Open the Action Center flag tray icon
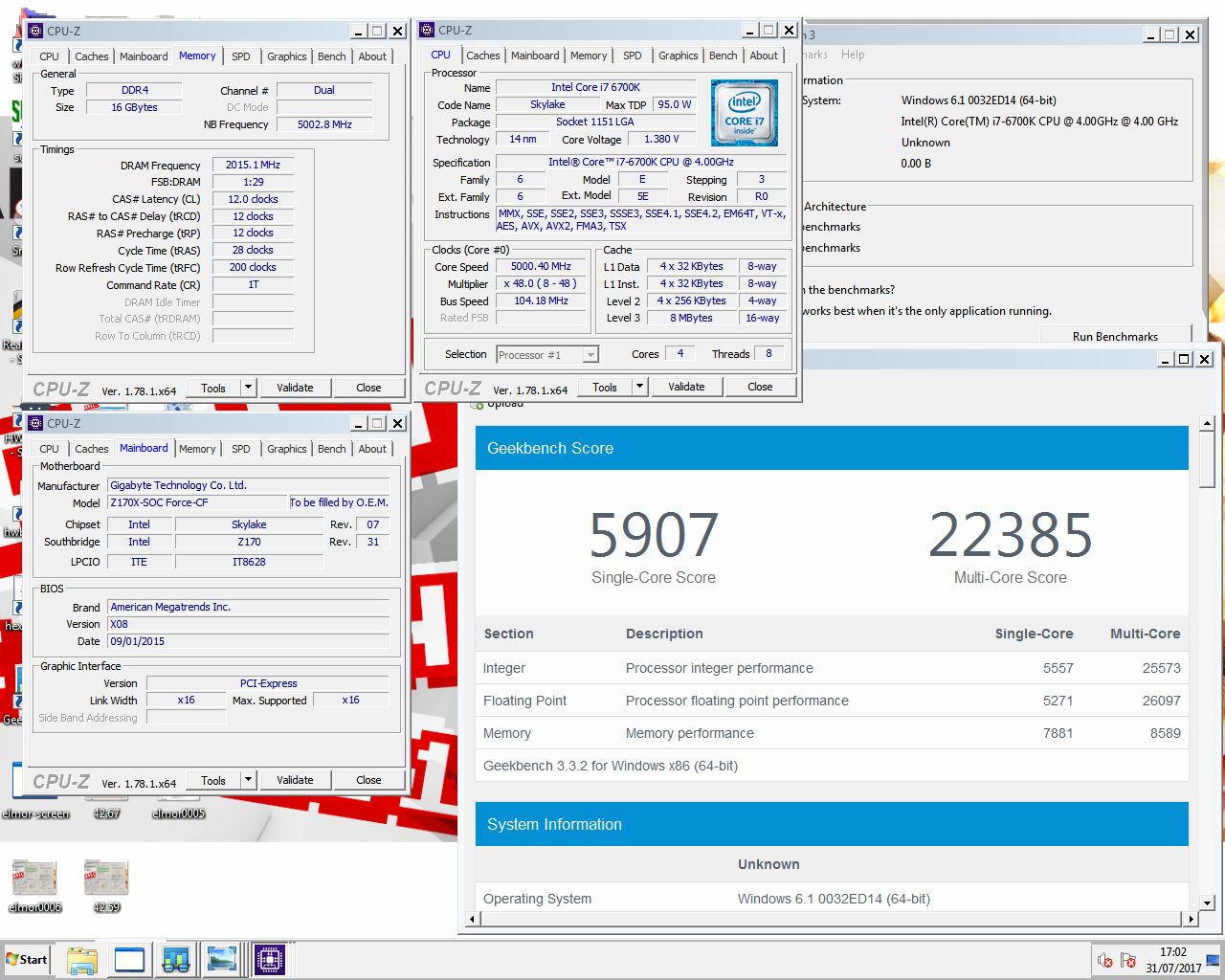Viewport: 1225px width, 980px height. (1128, 960)
